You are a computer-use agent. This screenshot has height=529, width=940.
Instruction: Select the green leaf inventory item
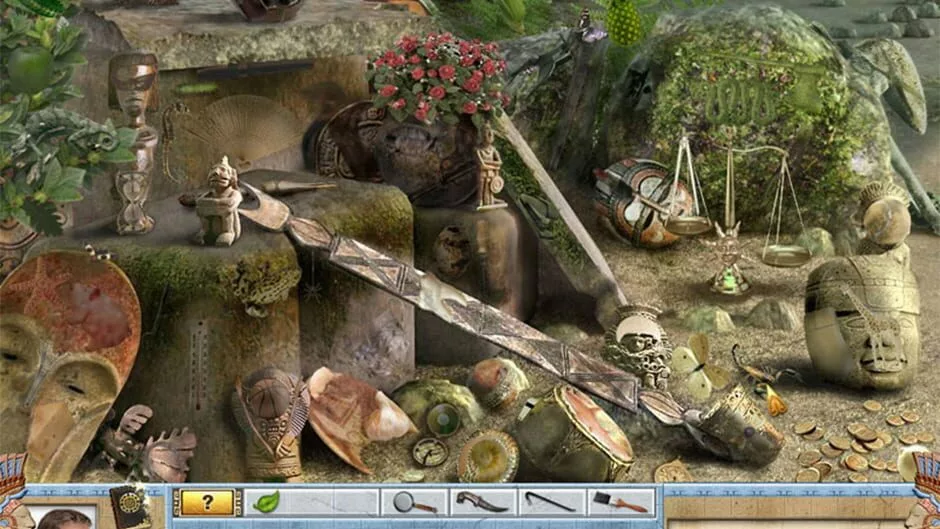click(x=266, y=502)
